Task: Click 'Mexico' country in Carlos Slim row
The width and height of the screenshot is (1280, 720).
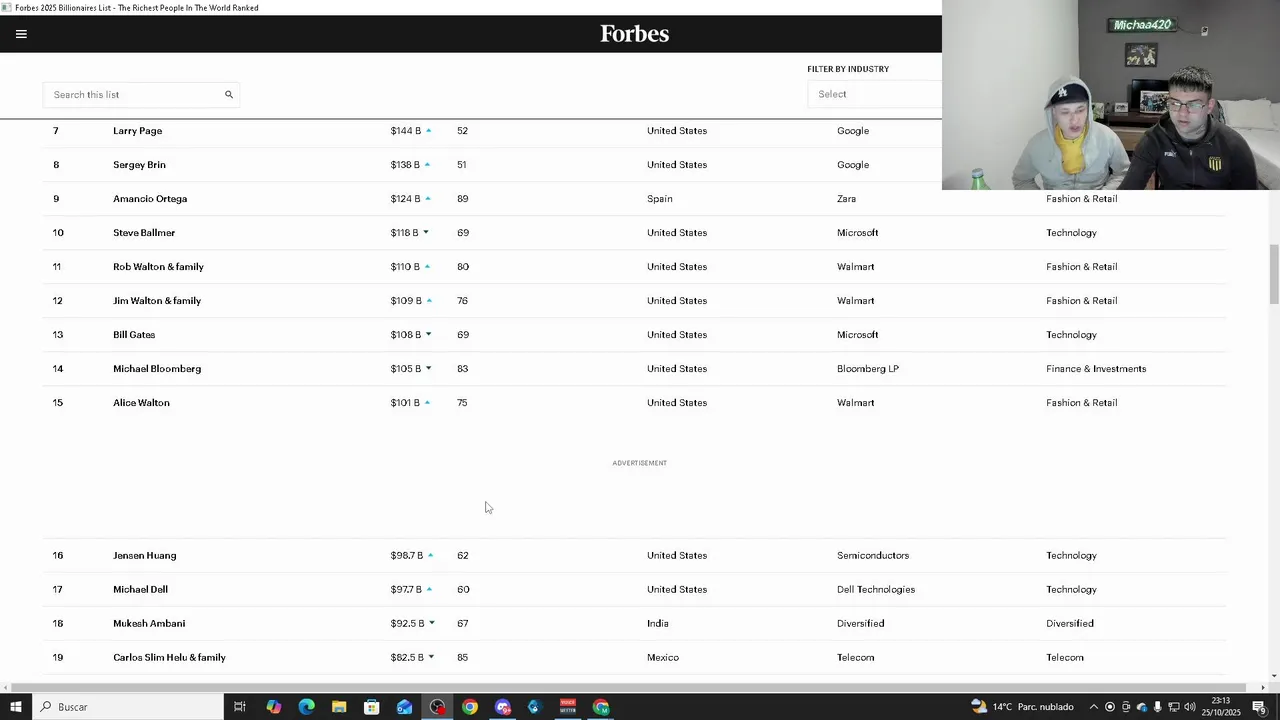Action: pos(663,658)
